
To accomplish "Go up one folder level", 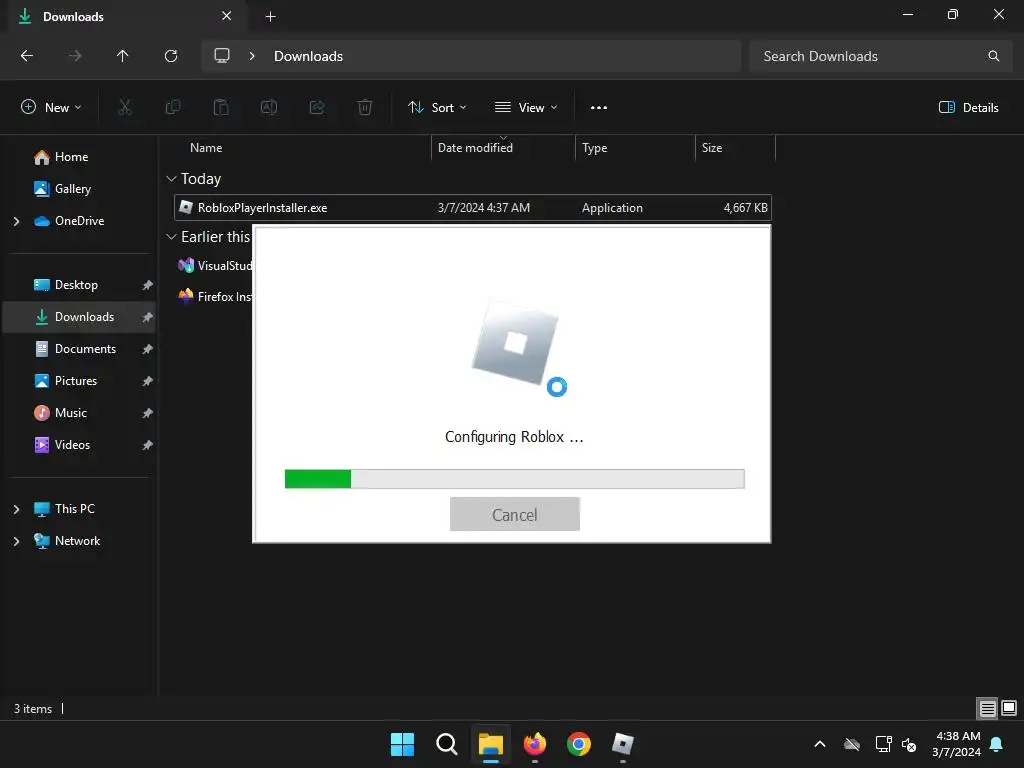I will coord(123,56).
